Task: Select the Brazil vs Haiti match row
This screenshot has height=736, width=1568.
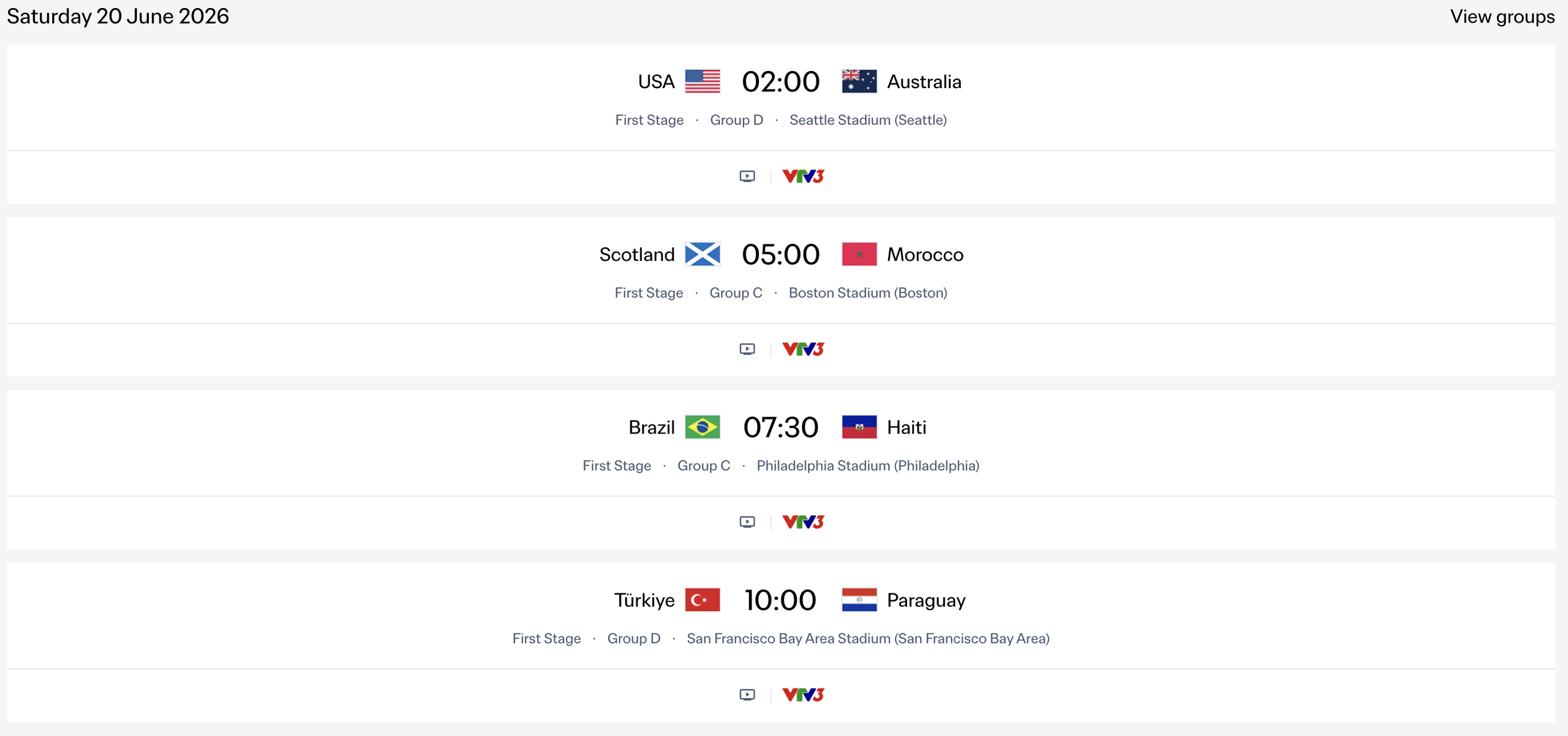Action: point(780,427)
